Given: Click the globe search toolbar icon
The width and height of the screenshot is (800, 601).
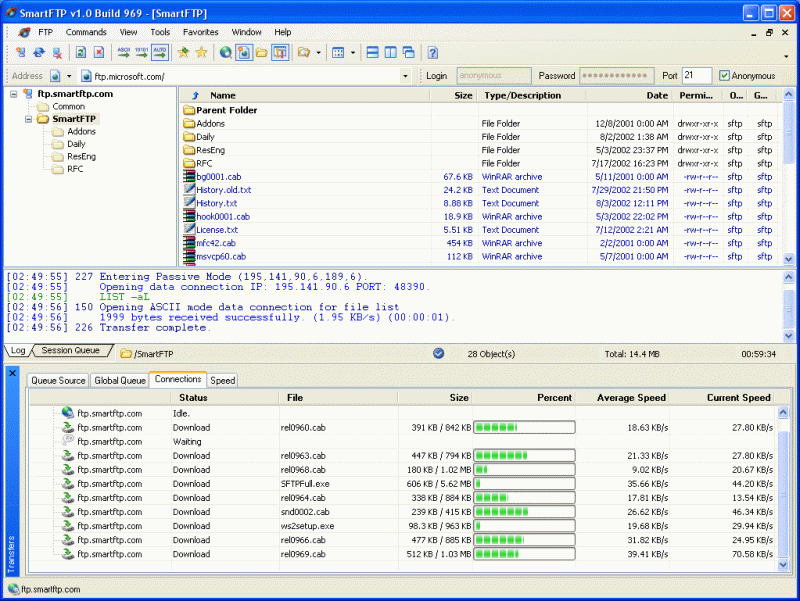Looking at the screenshot, I should [226, 53].
